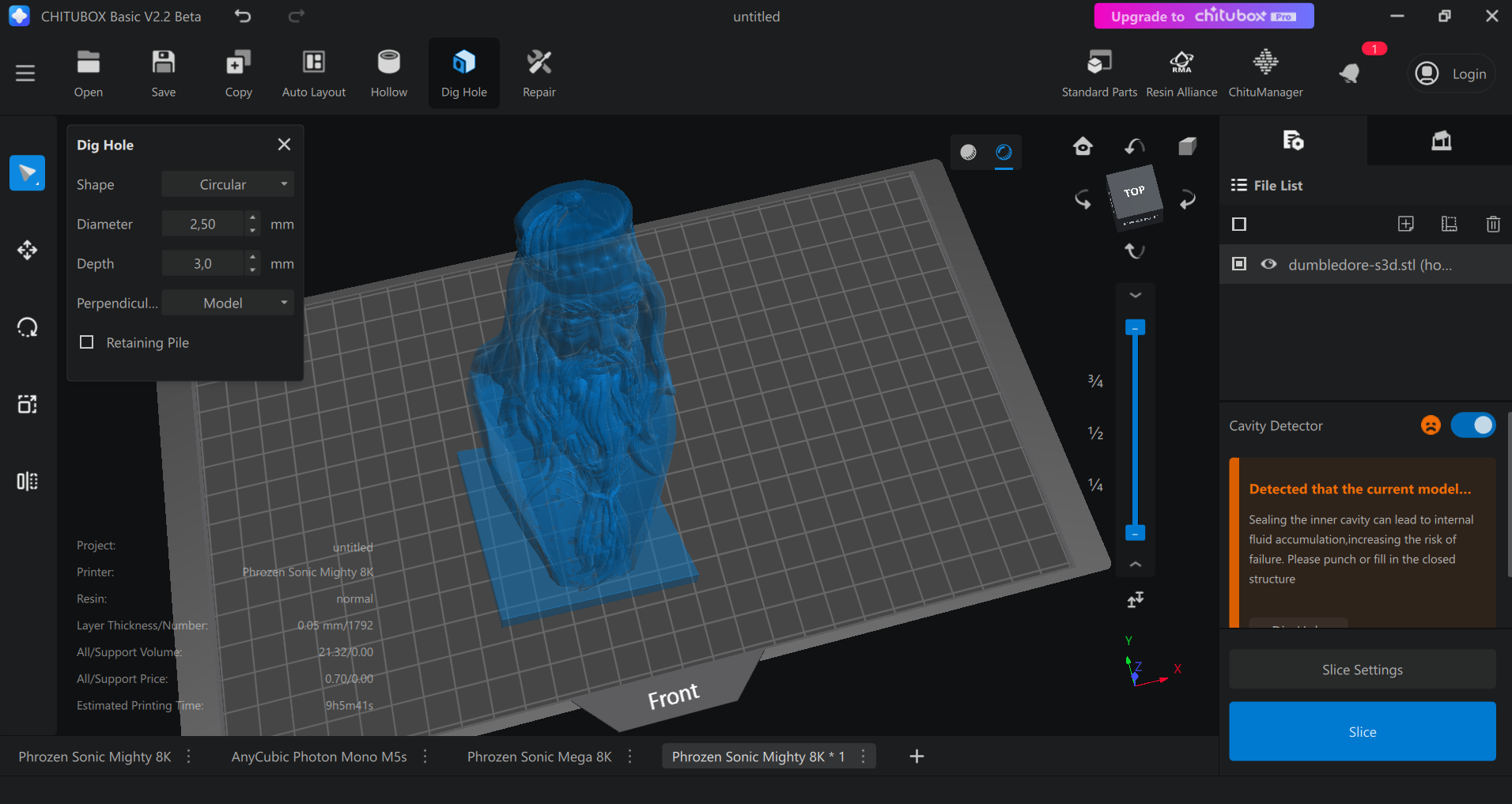Activate the Rotate tool in sidebar
Screen dimensions: 1512x804
[27, 327]
